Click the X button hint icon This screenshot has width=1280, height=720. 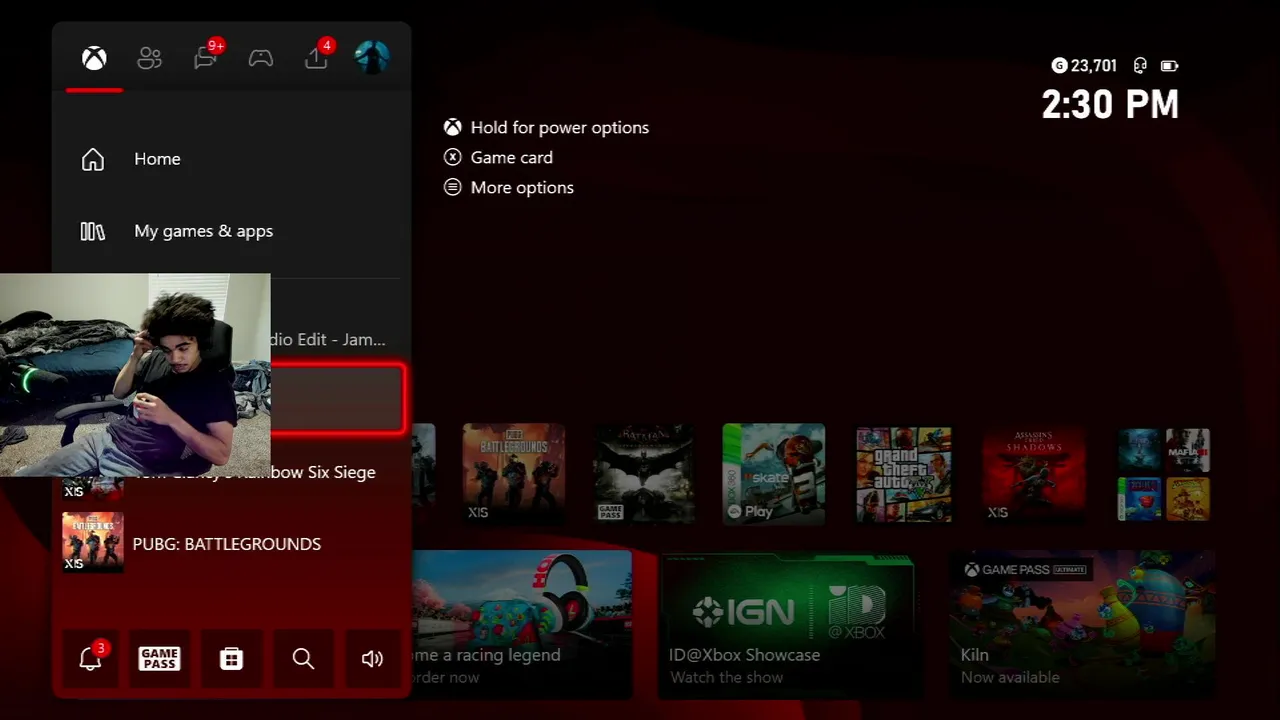pyautogui.click(x=453, y=157)
